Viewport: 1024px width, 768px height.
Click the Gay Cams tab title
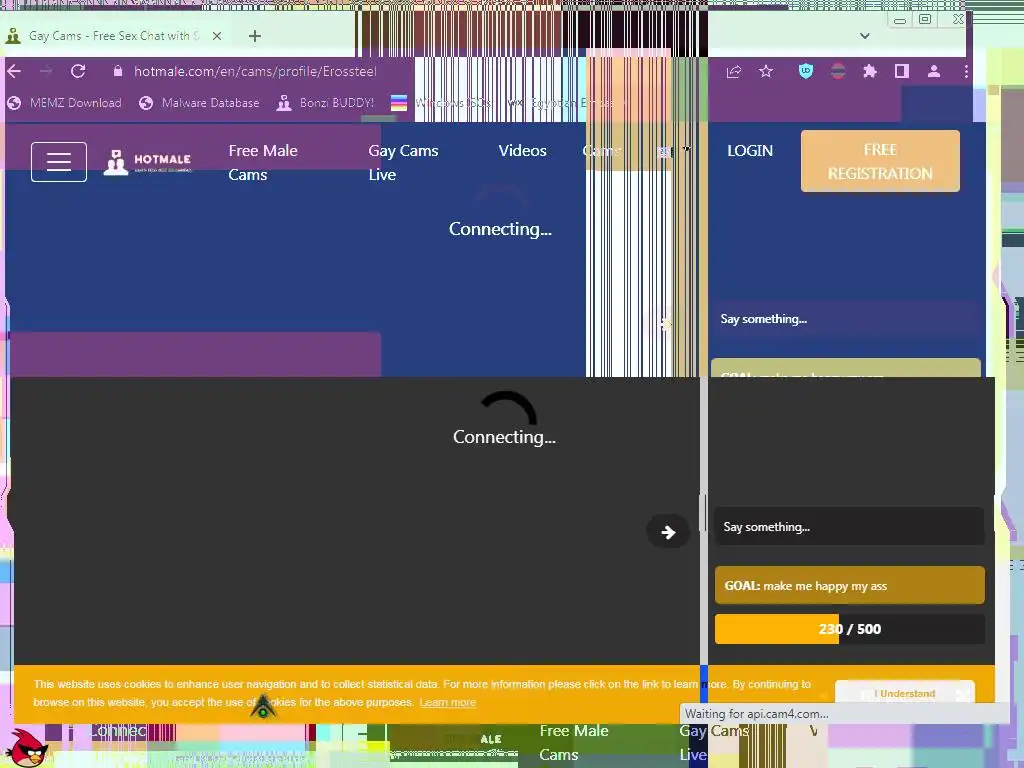[114, 36]
